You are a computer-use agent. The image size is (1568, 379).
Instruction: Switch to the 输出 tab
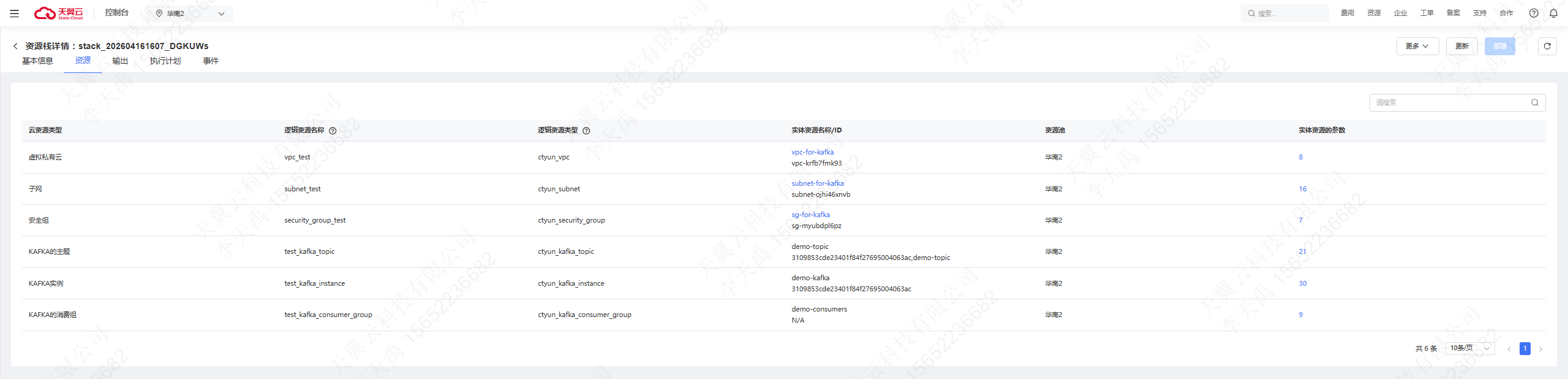coord(120,61)
